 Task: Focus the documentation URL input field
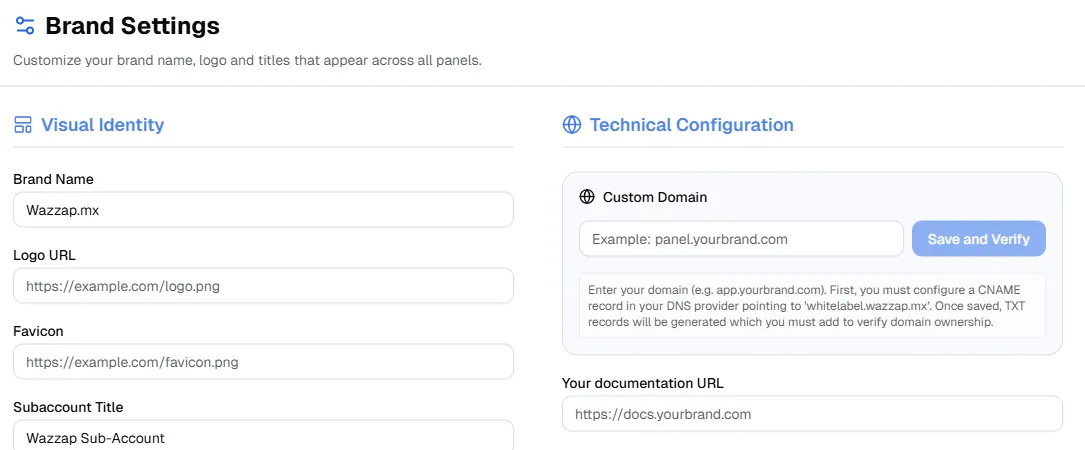coord(812,414)
